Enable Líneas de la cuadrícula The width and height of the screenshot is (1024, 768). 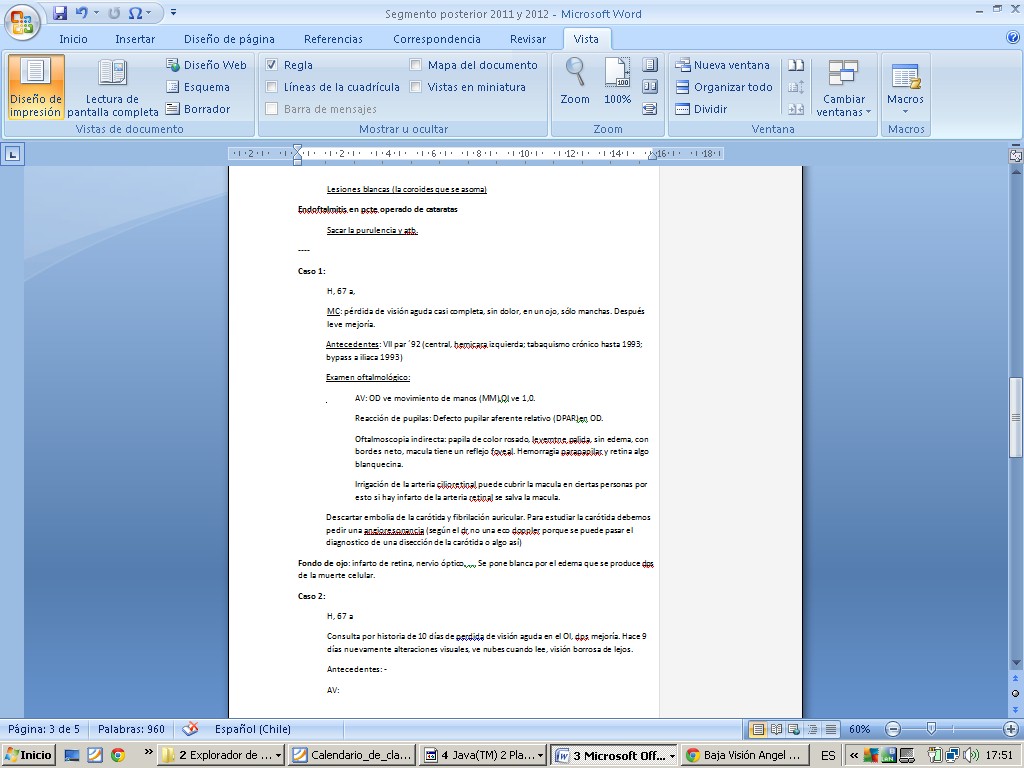(272, 87)
